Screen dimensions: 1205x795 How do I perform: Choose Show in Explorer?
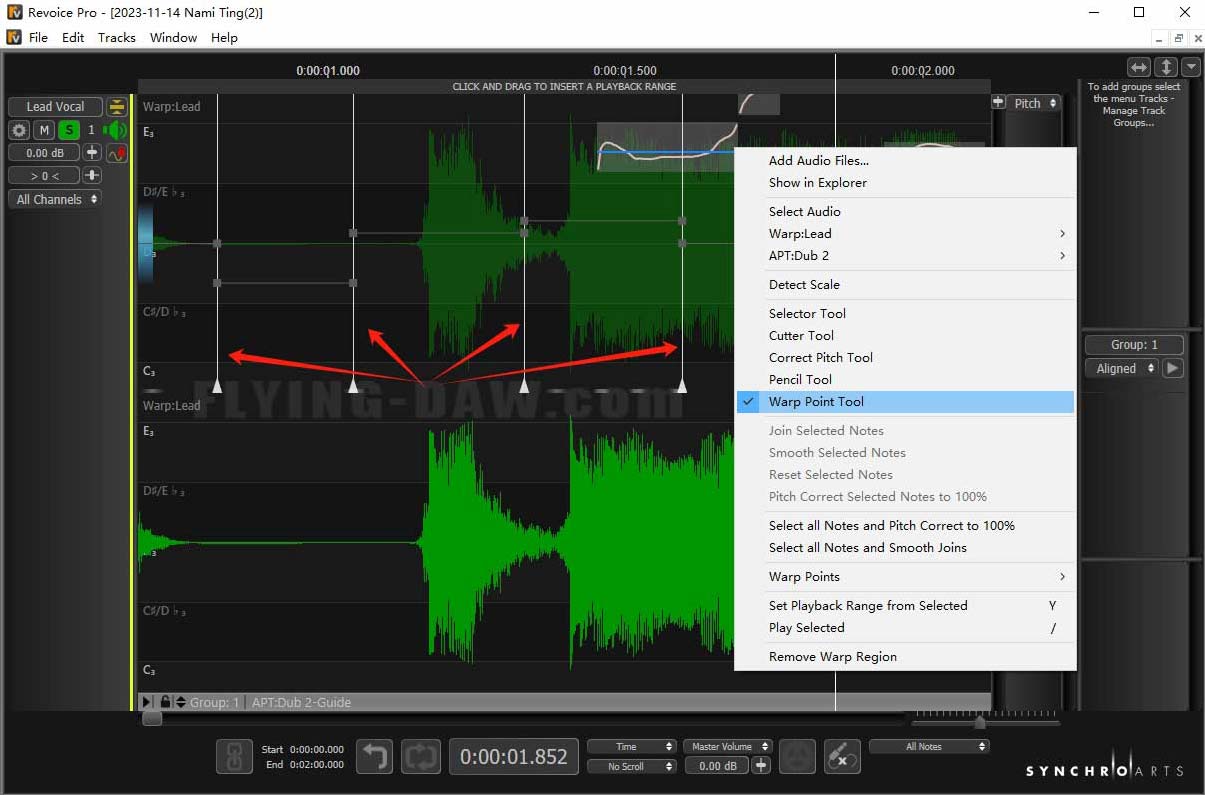(905, 183)
